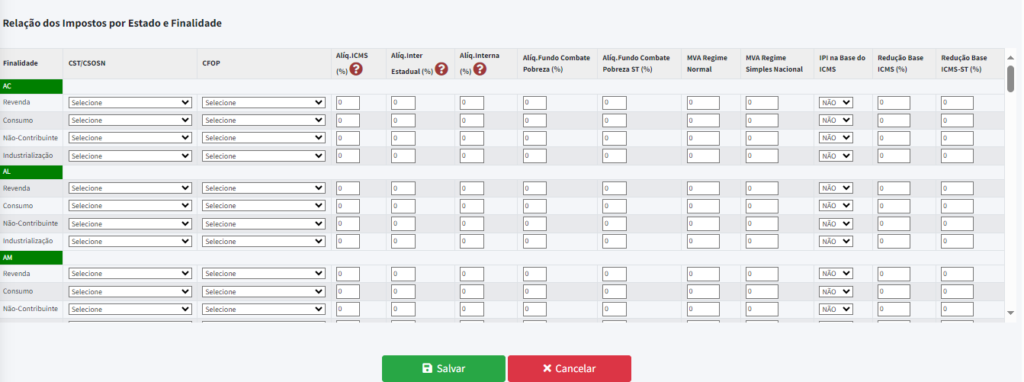
Task: Click Alíq.ICMS field for AM Consumo
Action: point(348,291)
